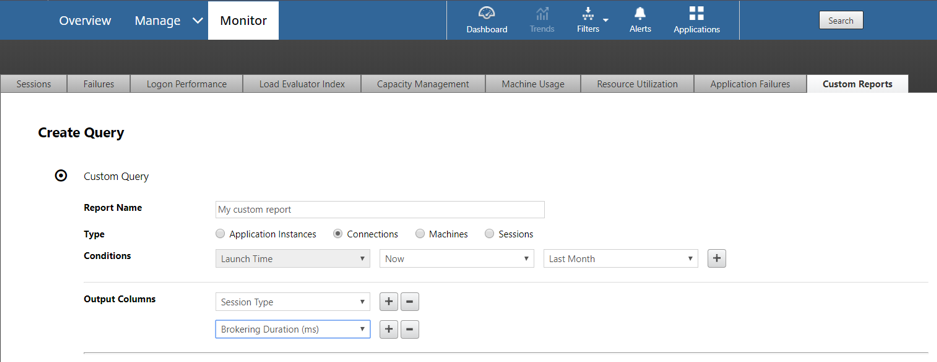Go to the Overview section
937x362 pixels.
85,20
